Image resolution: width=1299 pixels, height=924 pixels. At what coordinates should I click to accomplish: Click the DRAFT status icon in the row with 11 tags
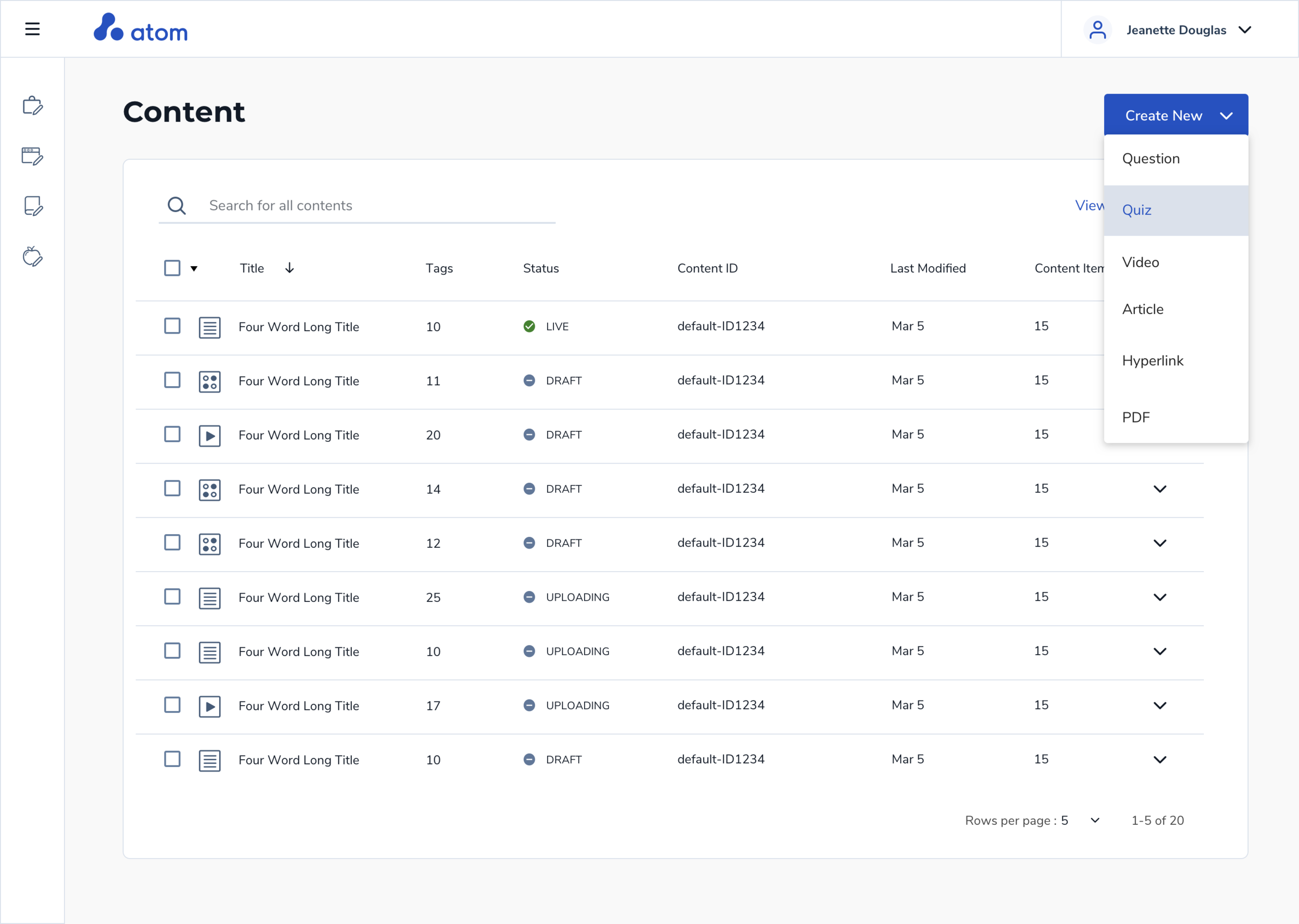click(x=529, y=380)
